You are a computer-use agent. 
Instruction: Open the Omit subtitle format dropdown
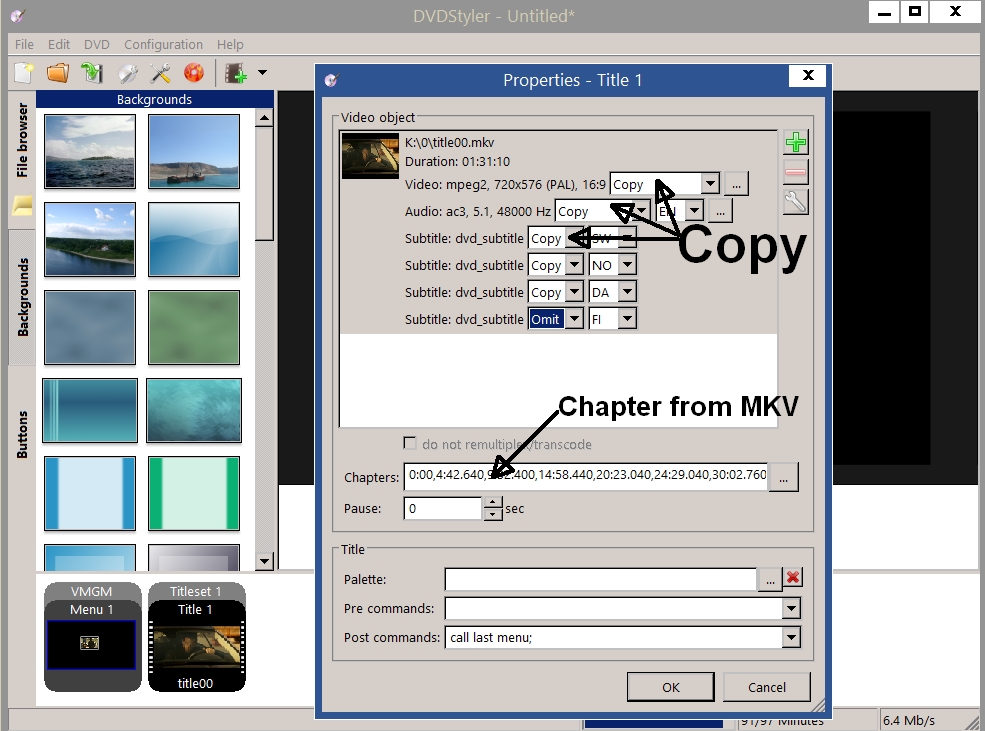(574, 319)
